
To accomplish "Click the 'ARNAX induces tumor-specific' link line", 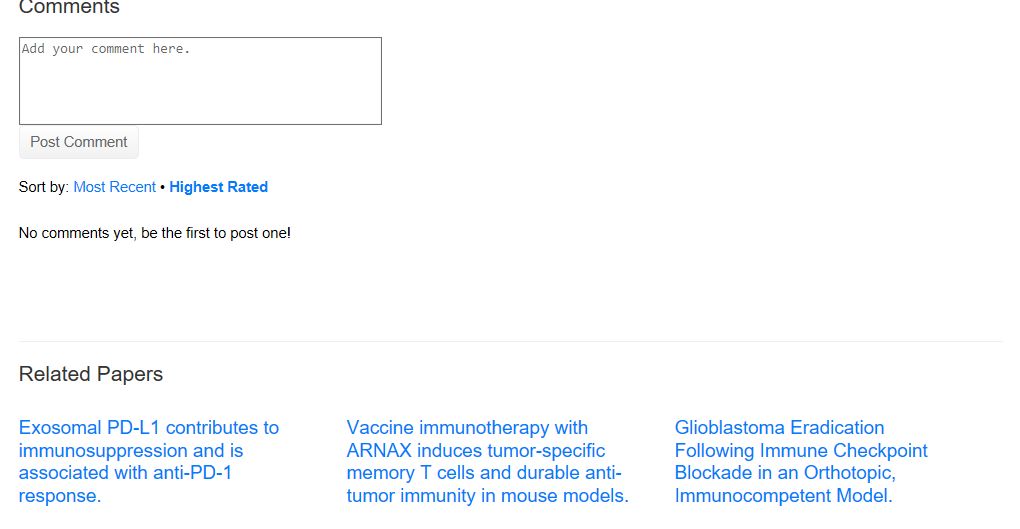I will point(476,451).
